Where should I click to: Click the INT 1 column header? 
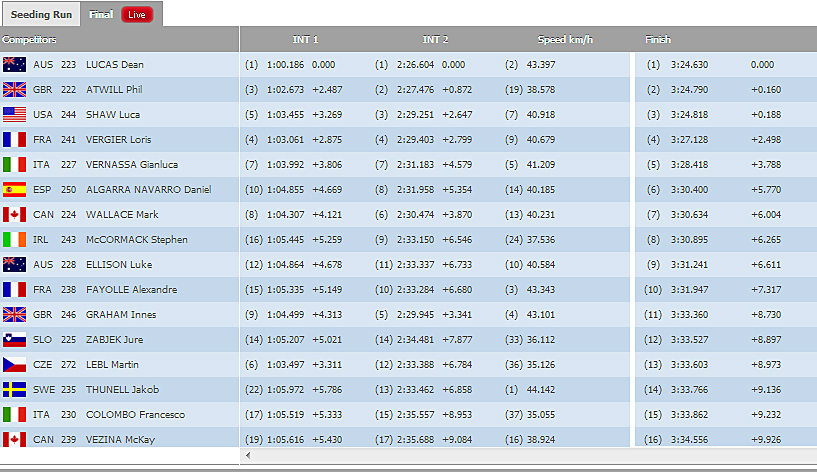tap(305, 40)
